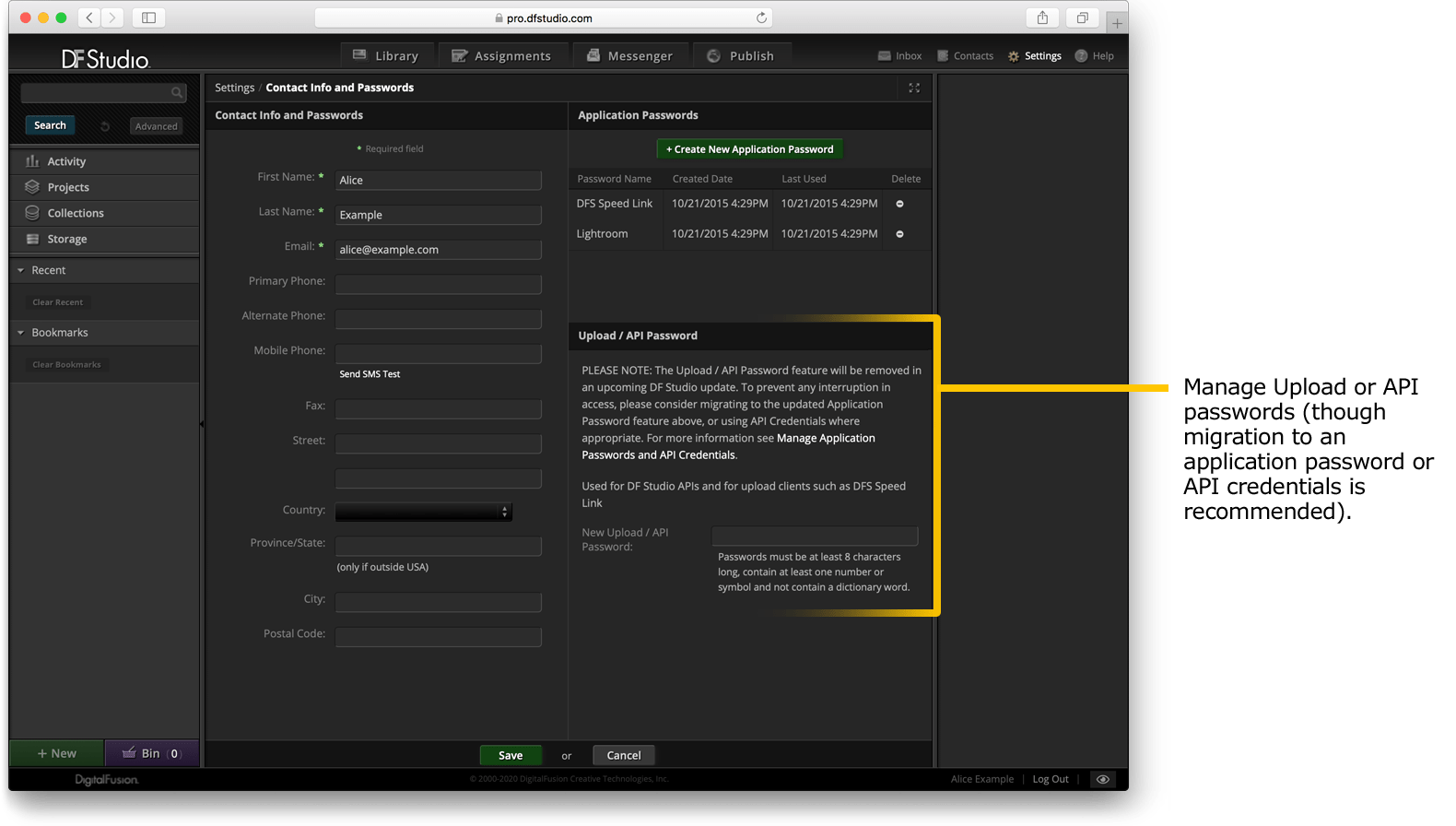This screenshot has width=1456, height=826.
Task: Click the New Upload / API Password field
Action: [815, 537]
